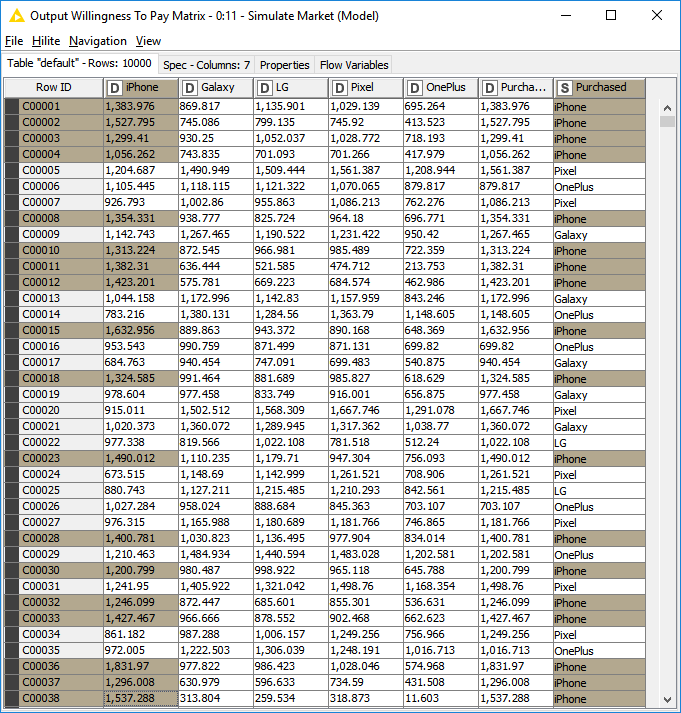
Task: Click iPhone cell 1,537.288 in row C00038
Action: 141,698
